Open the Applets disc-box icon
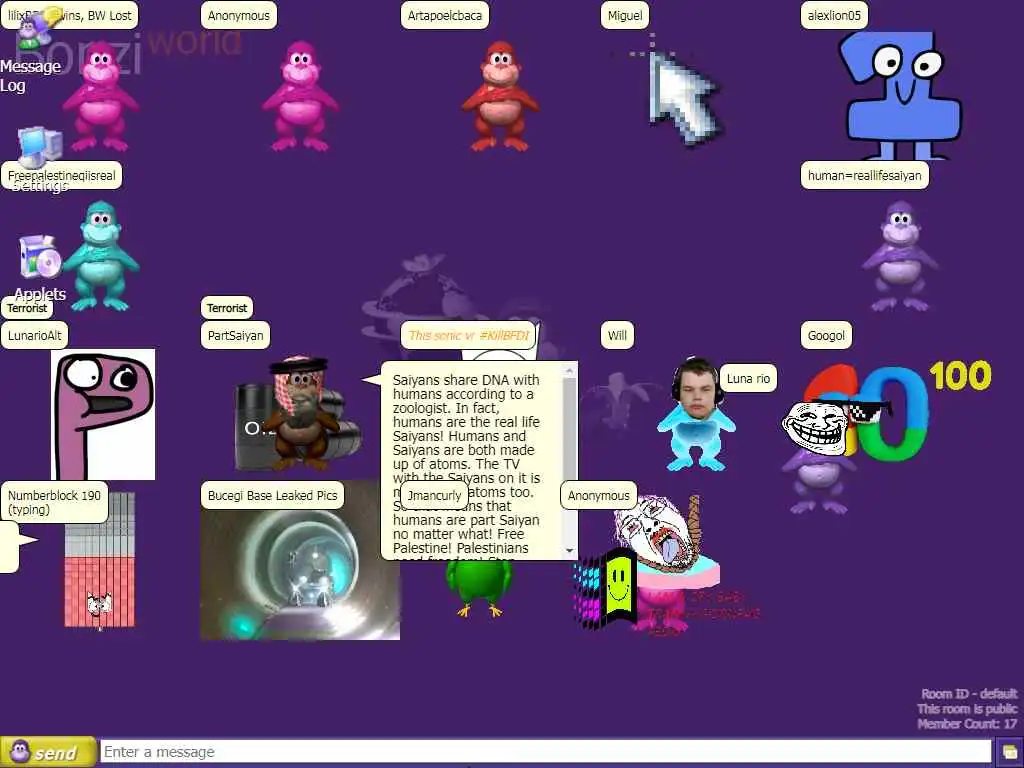This screenshot has height=768, width=1024. click(x=39, y=257)
